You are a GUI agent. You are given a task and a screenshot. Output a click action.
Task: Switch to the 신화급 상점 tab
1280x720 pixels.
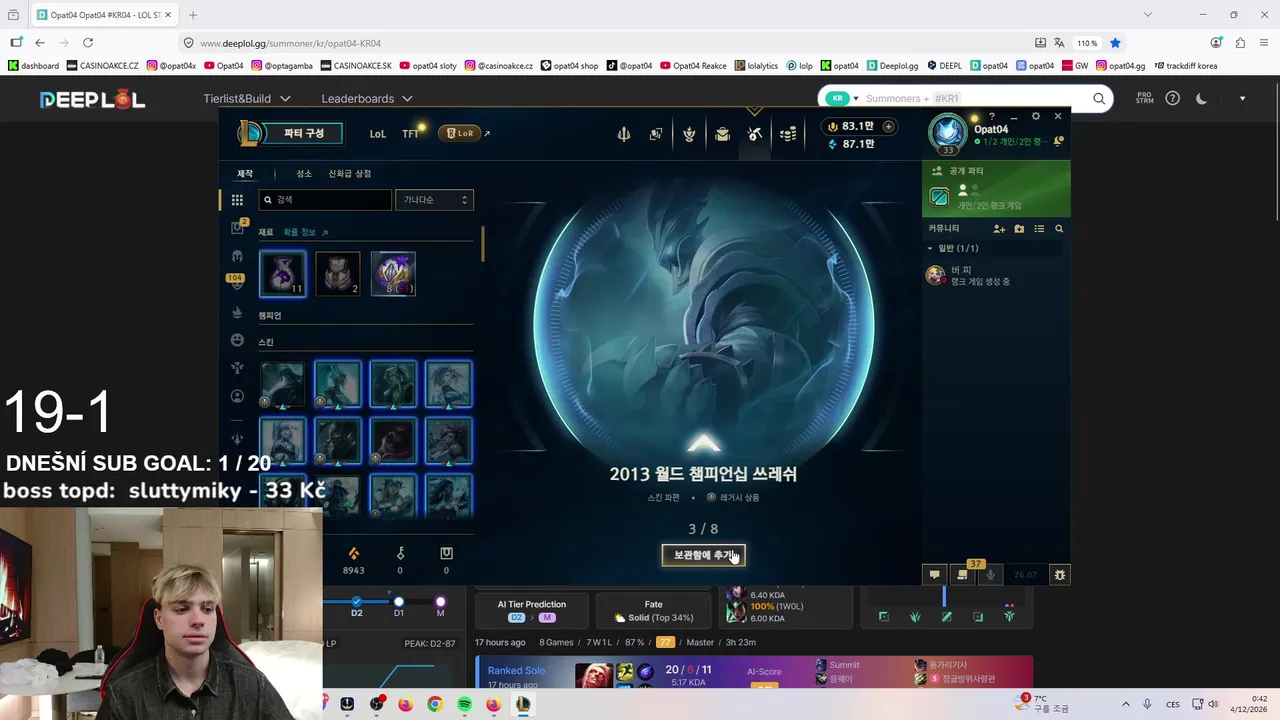(x=350, y=174)
